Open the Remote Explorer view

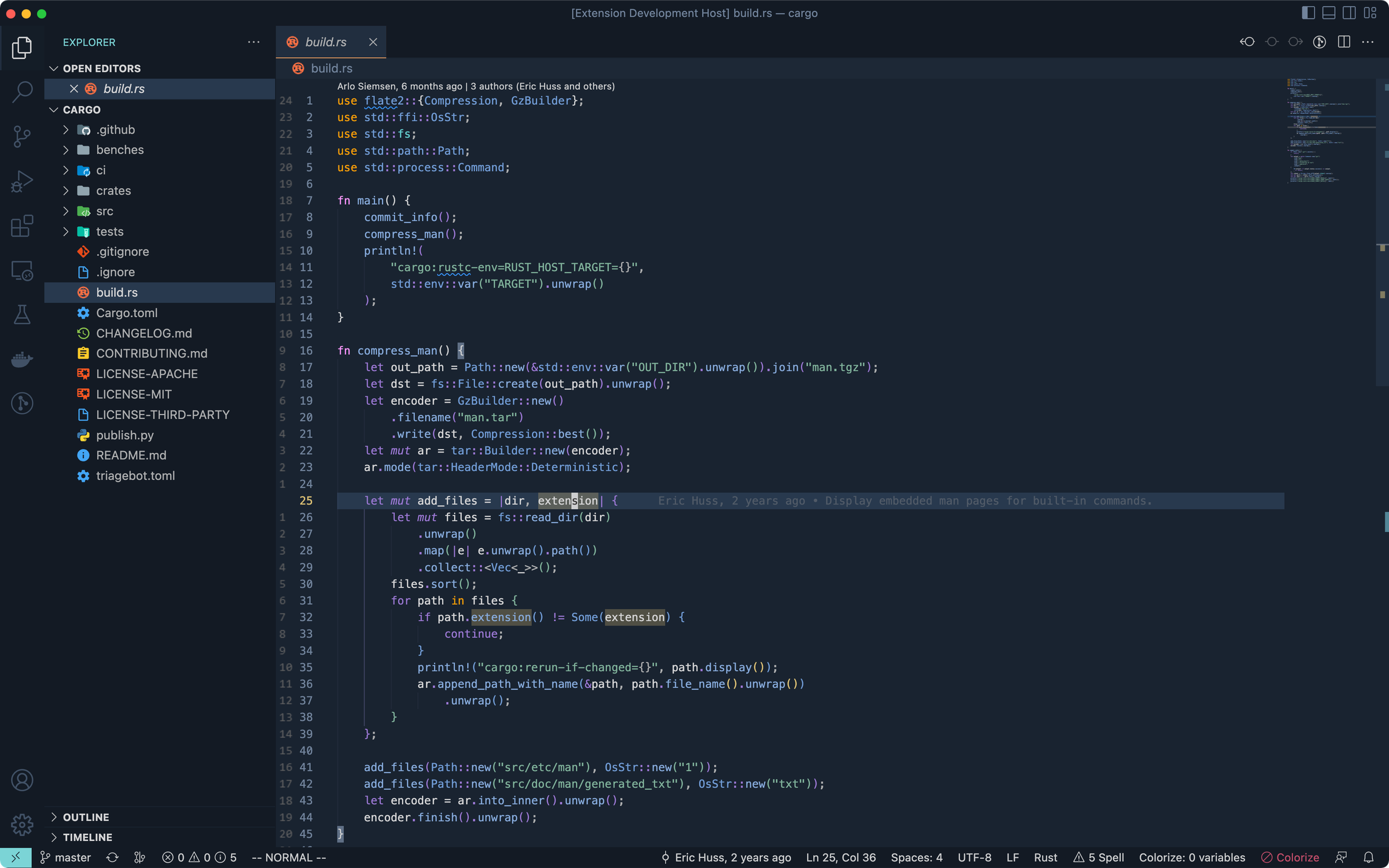22,270
